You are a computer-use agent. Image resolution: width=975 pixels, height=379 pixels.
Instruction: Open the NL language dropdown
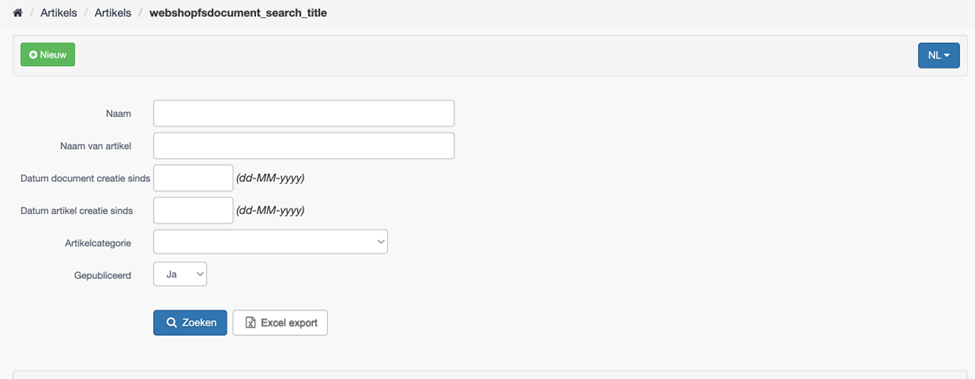(x=939, y=55)
